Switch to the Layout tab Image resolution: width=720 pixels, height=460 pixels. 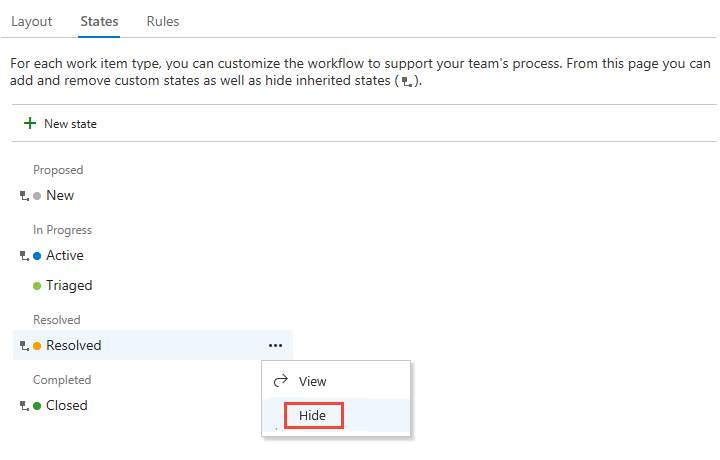(32, 22)
